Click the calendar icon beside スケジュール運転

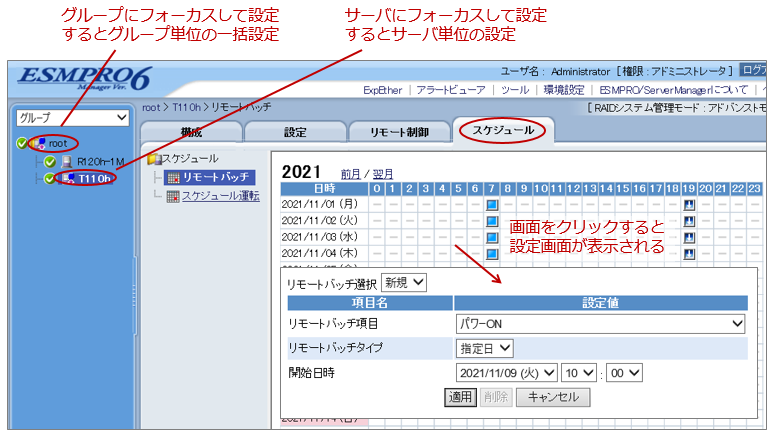(x=173, y=196)
